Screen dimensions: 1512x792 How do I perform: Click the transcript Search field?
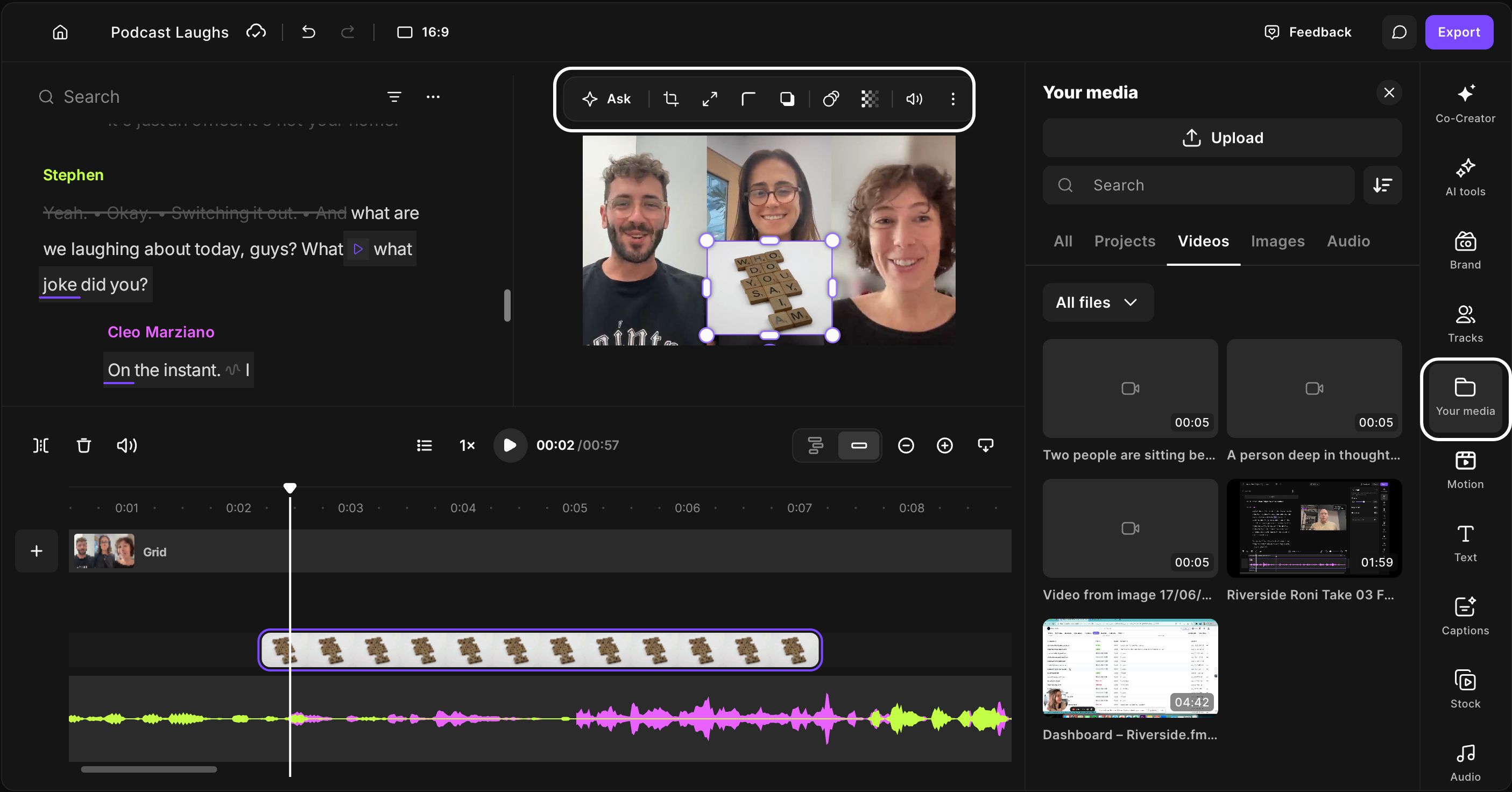click(x=206, y=97)
